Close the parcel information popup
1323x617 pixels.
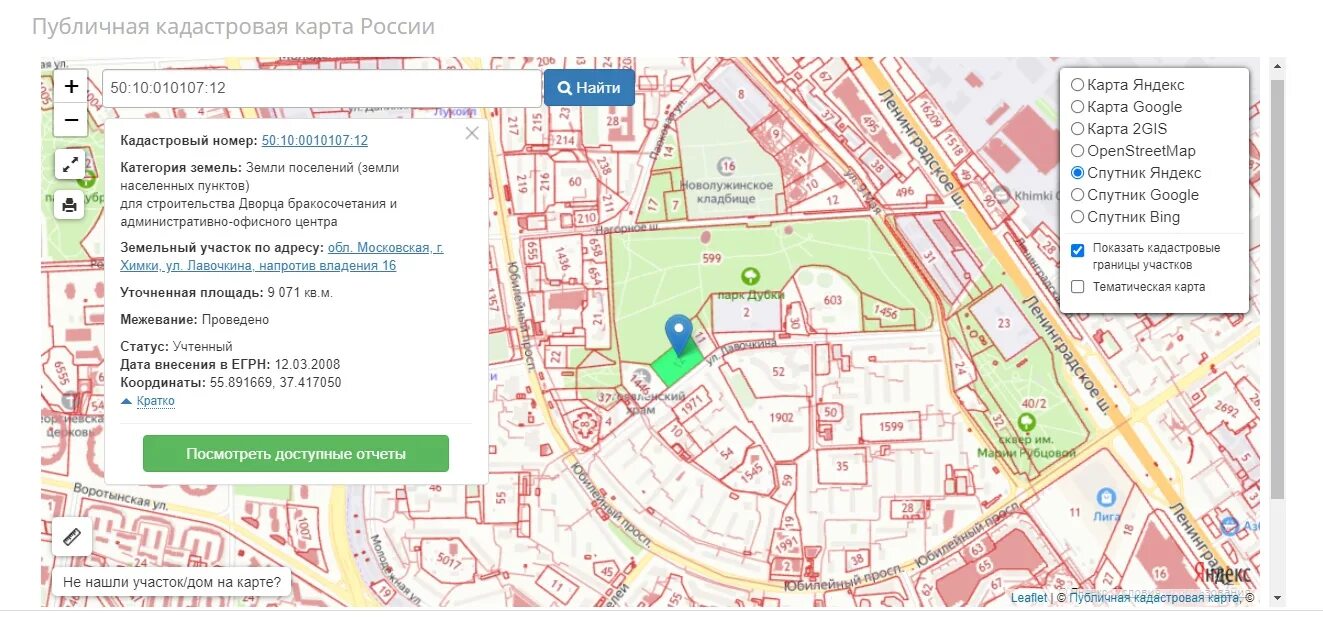(471, 132)
